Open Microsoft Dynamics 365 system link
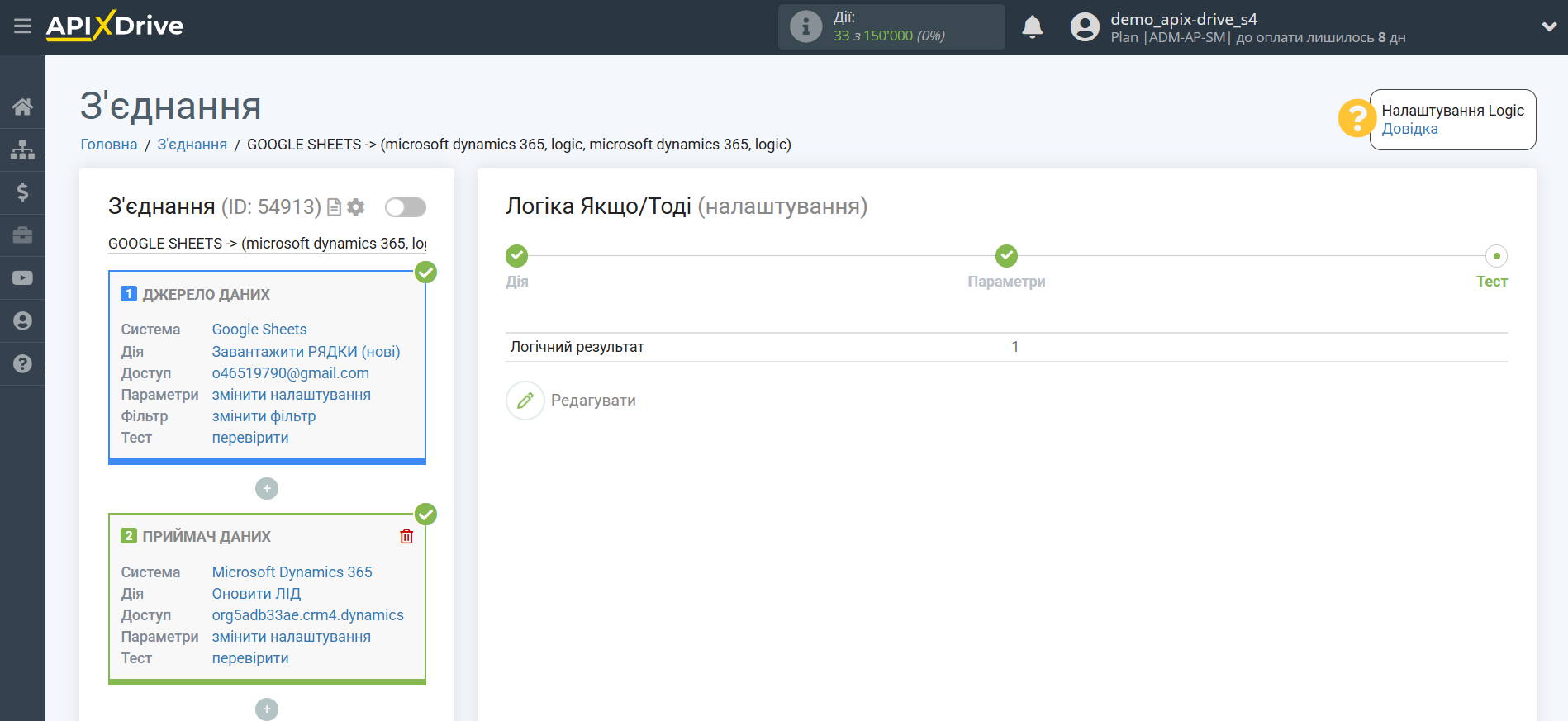This screenshot has height=721, width=1568. pos(292,572)
